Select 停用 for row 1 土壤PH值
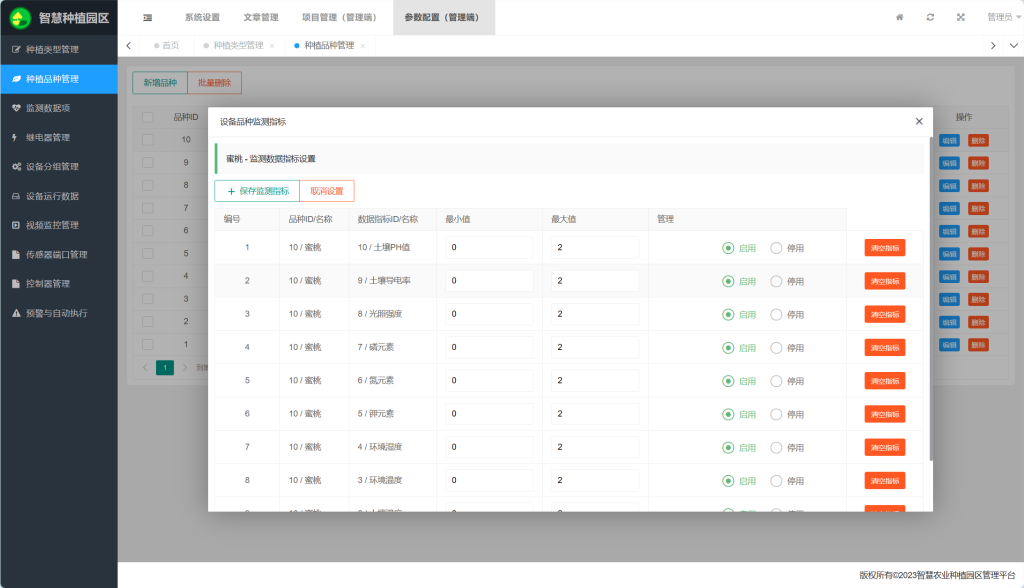This screenshot has width=1024, height=588. 776,248
